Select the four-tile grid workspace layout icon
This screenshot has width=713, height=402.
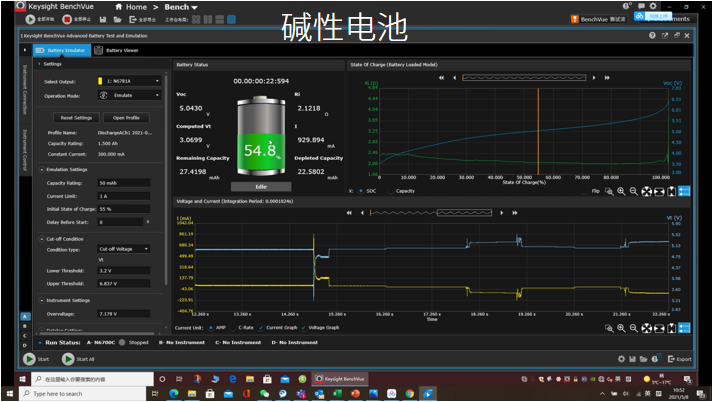click(196, 20)
